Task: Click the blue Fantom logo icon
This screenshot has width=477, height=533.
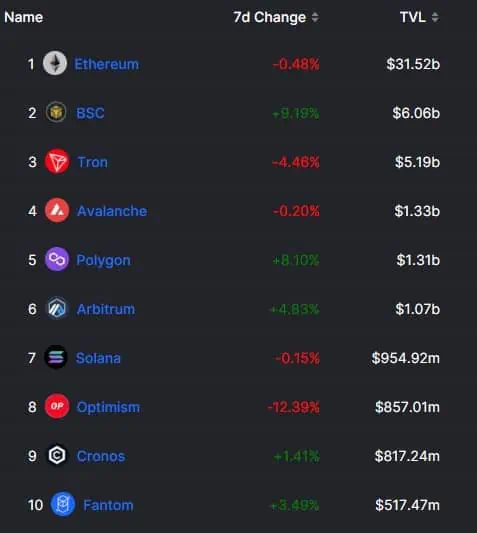Action: tap(63, 504)
